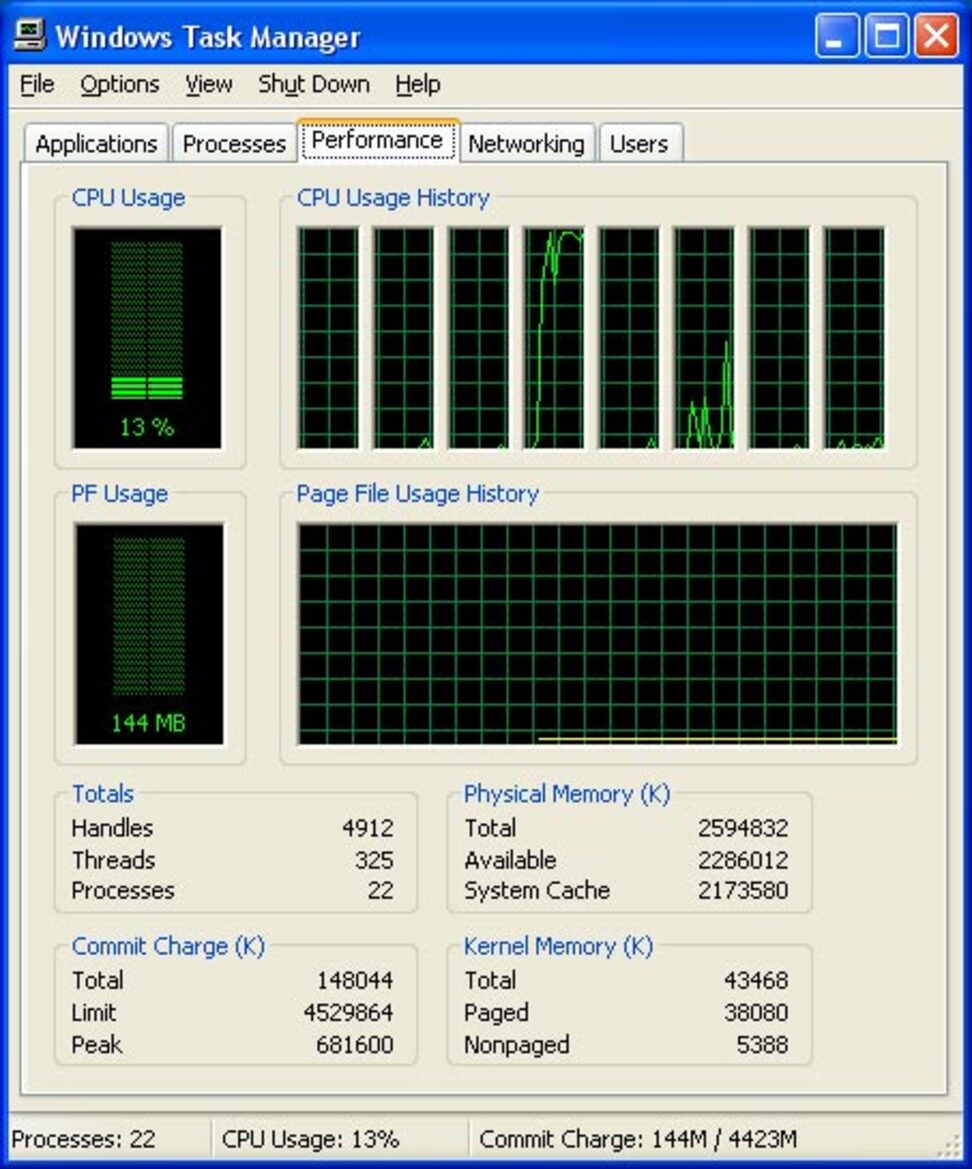Click the Page File Usage History graph
The image size is (972, 1169).
pyautogui.click(x=597, y=634)
